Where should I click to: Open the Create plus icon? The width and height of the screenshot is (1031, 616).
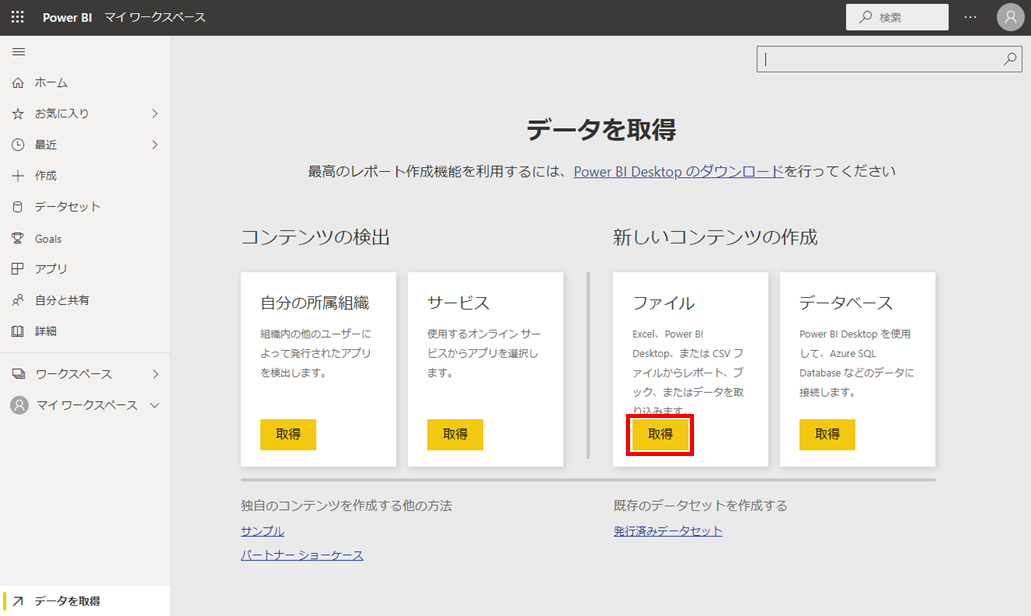tap(17, 176)
